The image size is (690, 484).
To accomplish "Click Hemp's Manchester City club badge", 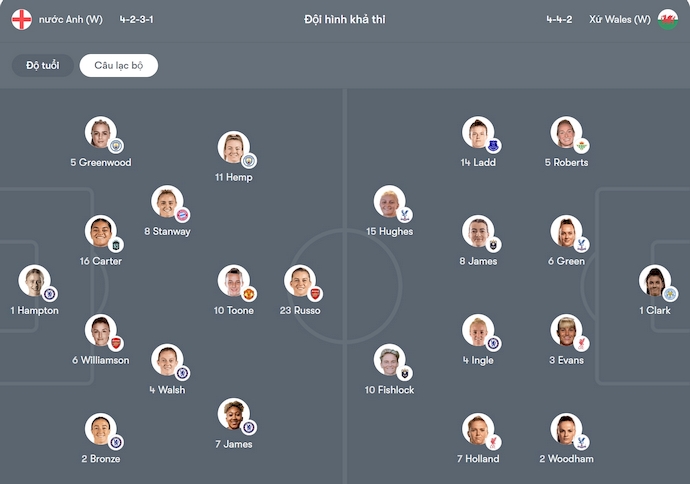I will [249, 161].
